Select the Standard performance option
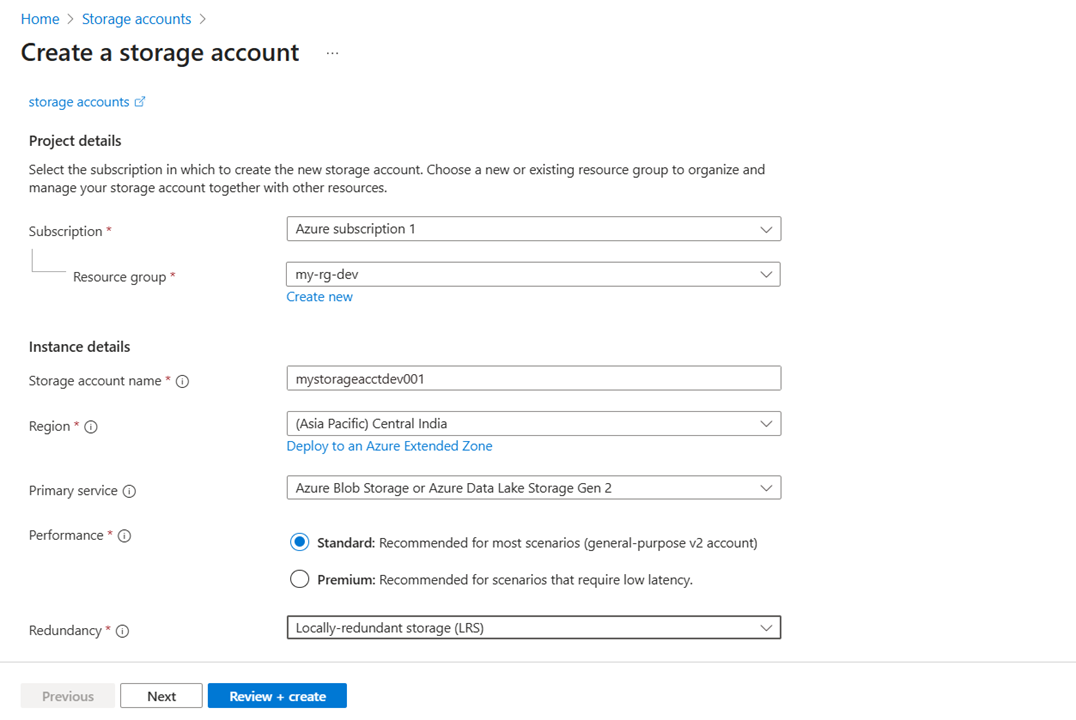1076x720 pixels. 299,541
